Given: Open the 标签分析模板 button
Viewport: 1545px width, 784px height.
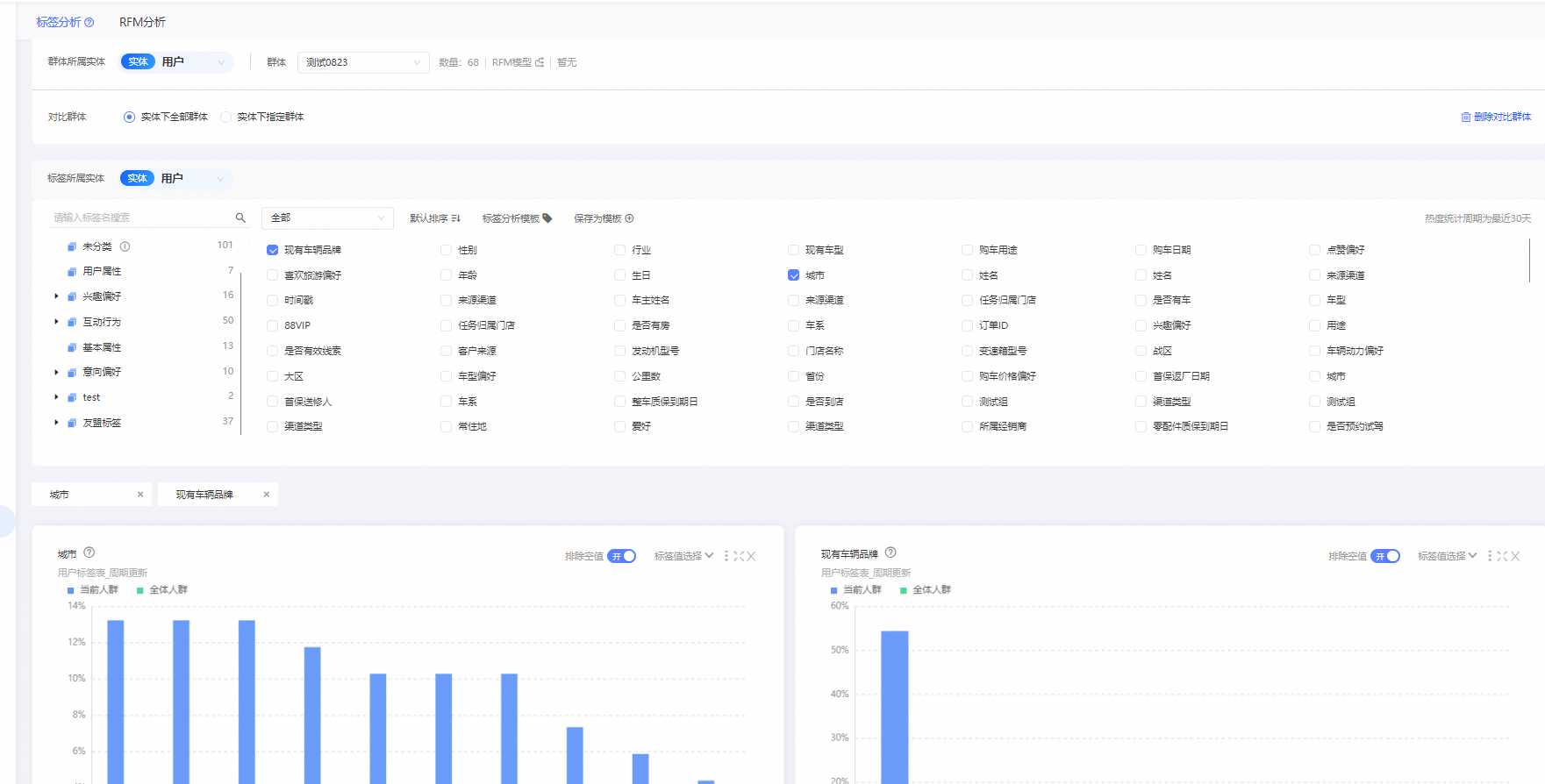Looking at the screenshot, I should (517, 218).
